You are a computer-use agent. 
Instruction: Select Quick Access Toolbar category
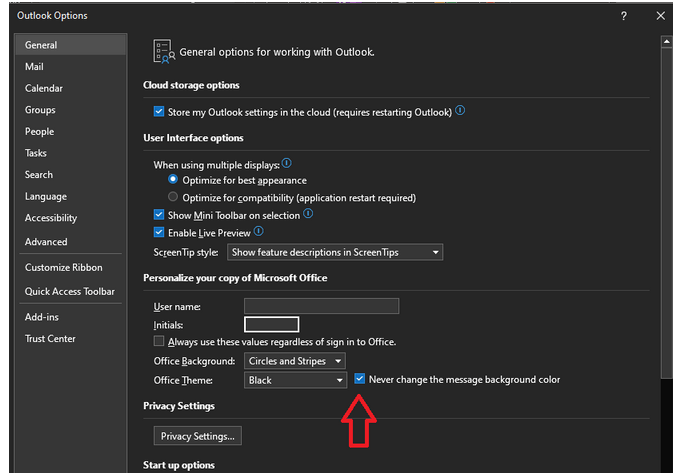pos(71,291)
